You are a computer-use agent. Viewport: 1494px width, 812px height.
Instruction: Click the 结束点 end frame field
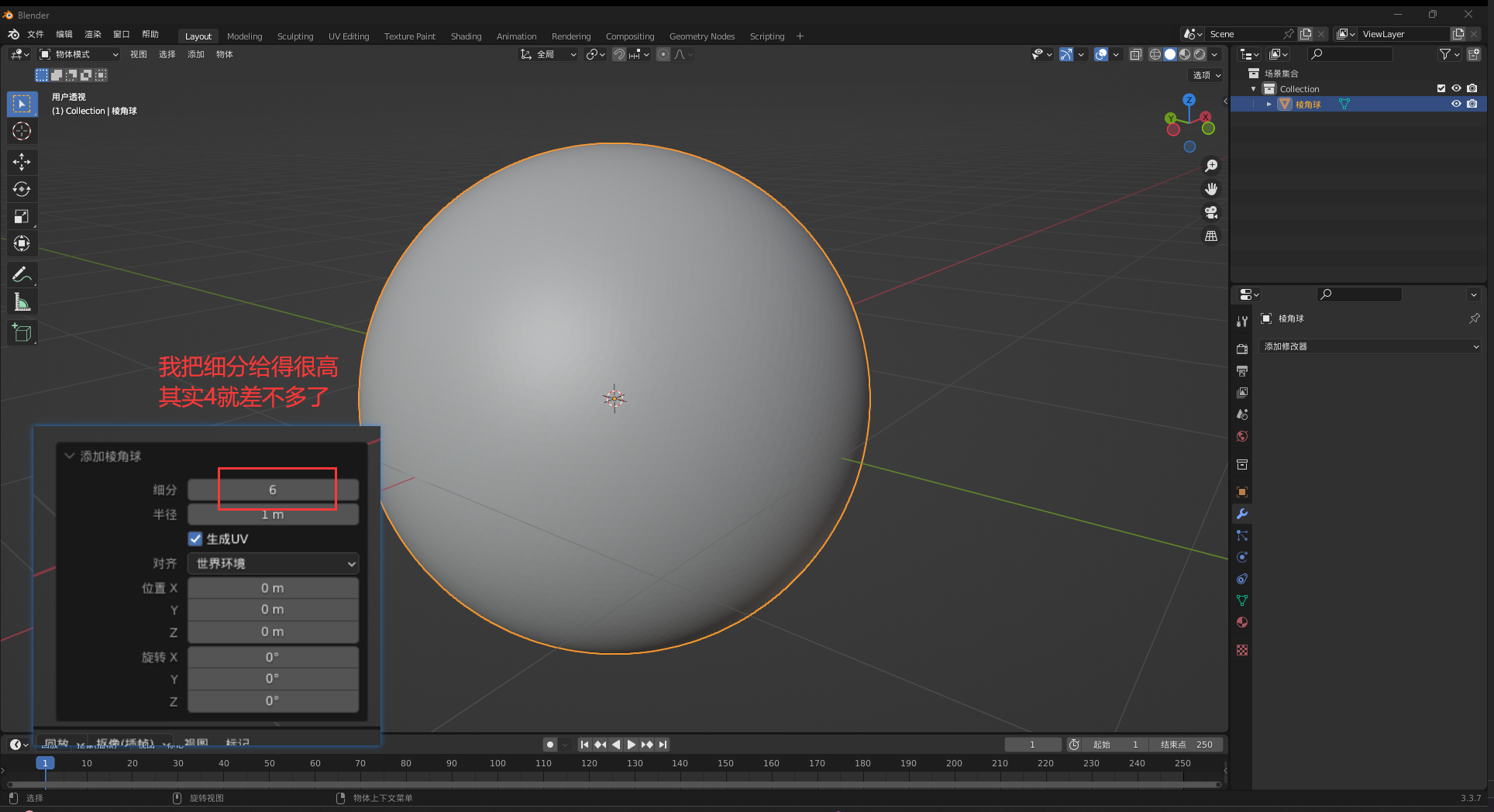click(x=1186, y=745)
